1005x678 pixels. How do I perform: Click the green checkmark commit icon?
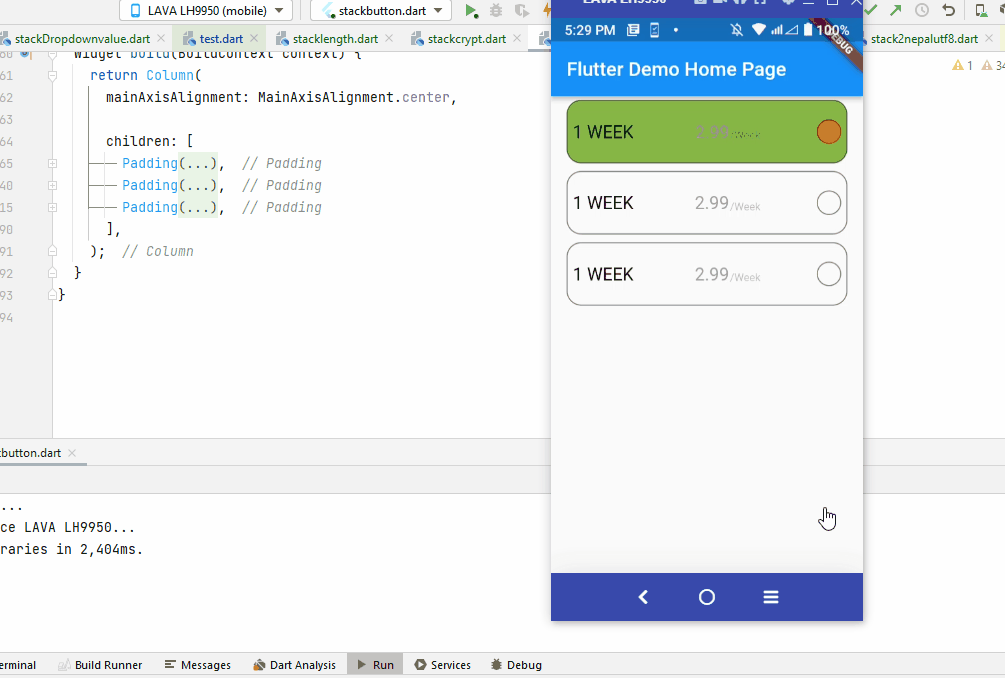(x=870, y=10)
